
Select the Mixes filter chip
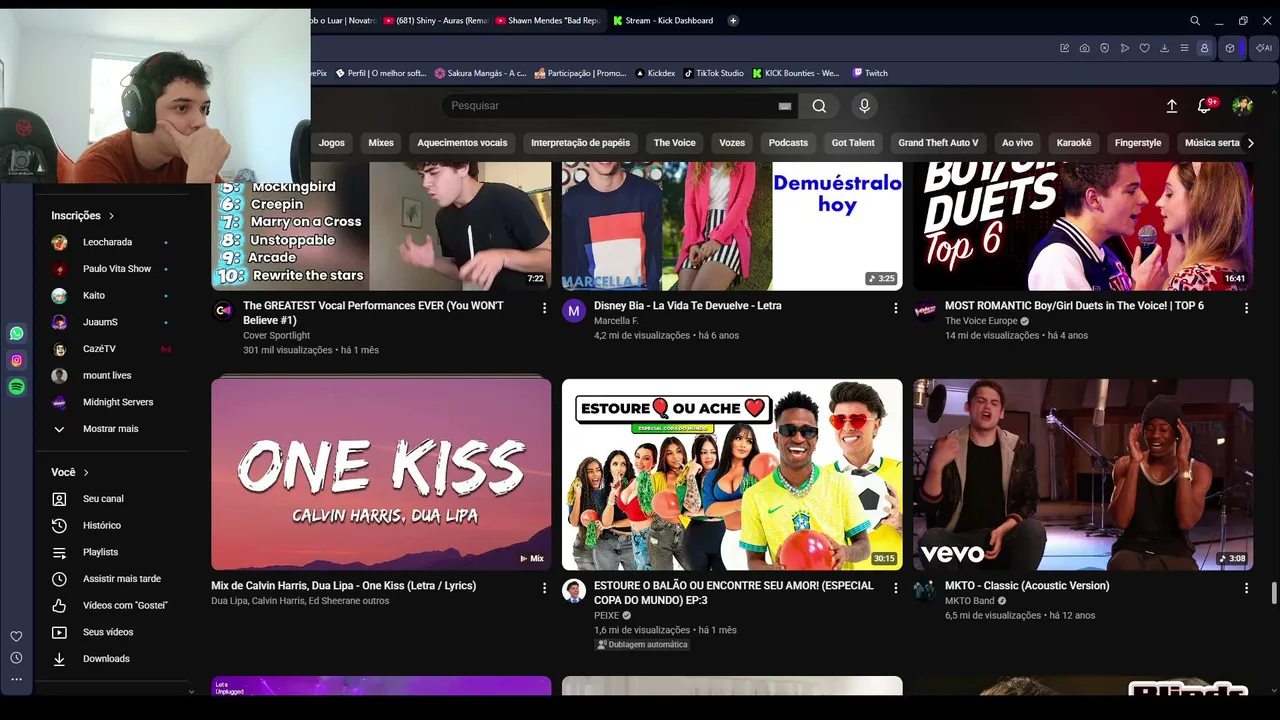tap(381, 143)
